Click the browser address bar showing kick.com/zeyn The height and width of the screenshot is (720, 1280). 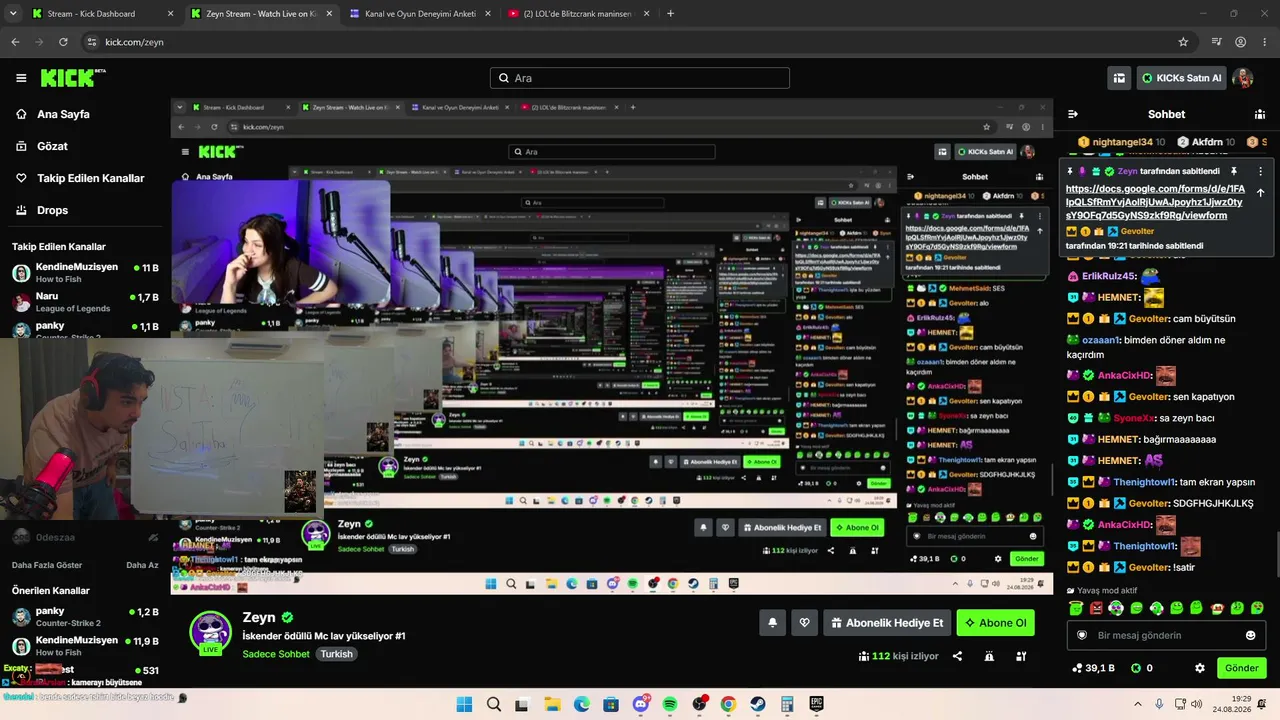pyautogui.click(x=635, y=42)
